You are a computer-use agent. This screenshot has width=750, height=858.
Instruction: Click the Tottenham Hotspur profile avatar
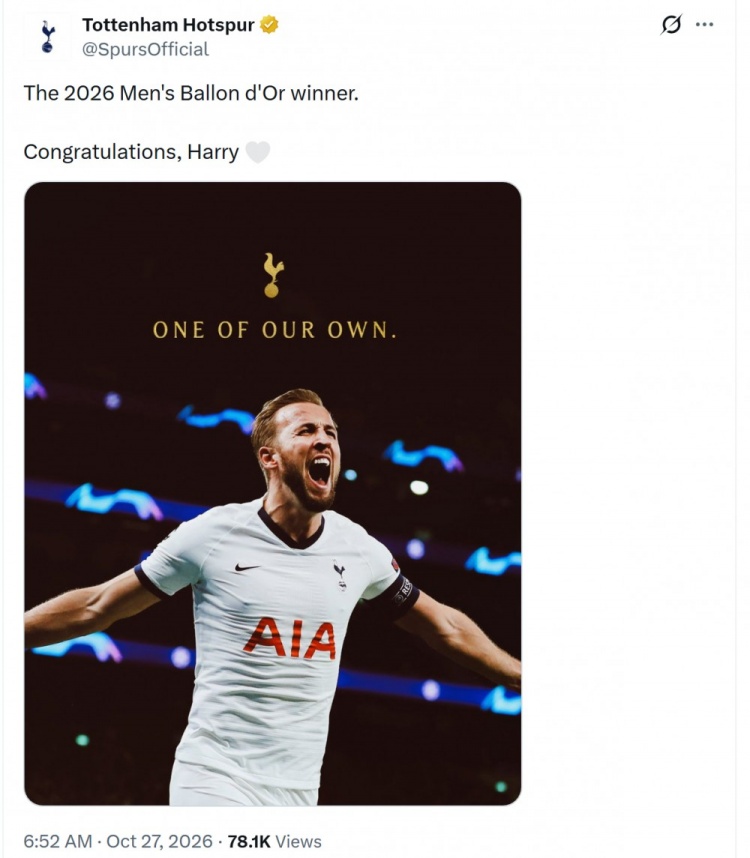[48, 37]
